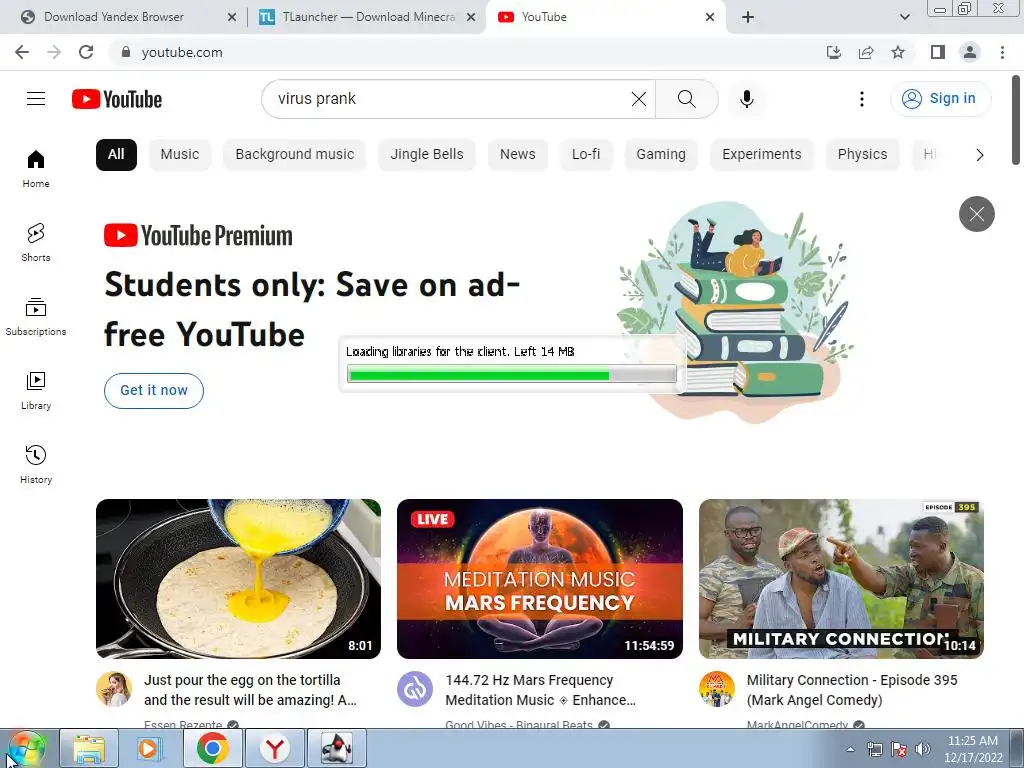Viewport: 1024px width, 768px height.
Task: Open the Chrome three-dot menu
Action: (1002, 52)
